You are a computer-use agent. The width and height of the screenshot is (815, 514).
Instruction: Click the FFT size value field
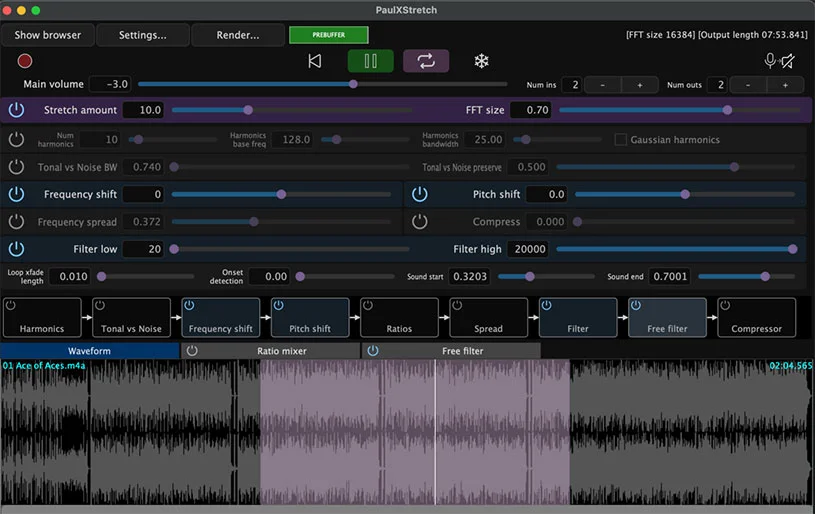point(531,110)
